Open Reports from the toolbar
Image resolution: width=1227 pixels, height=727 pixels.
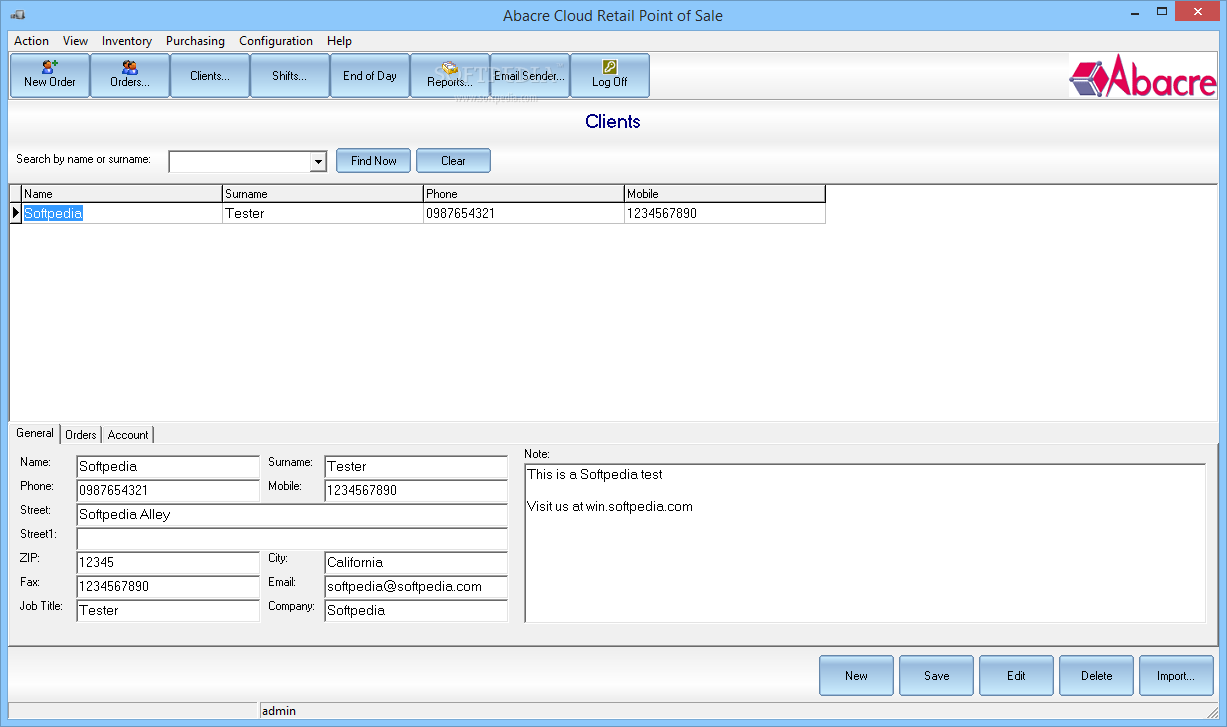[x=450, y=75]
